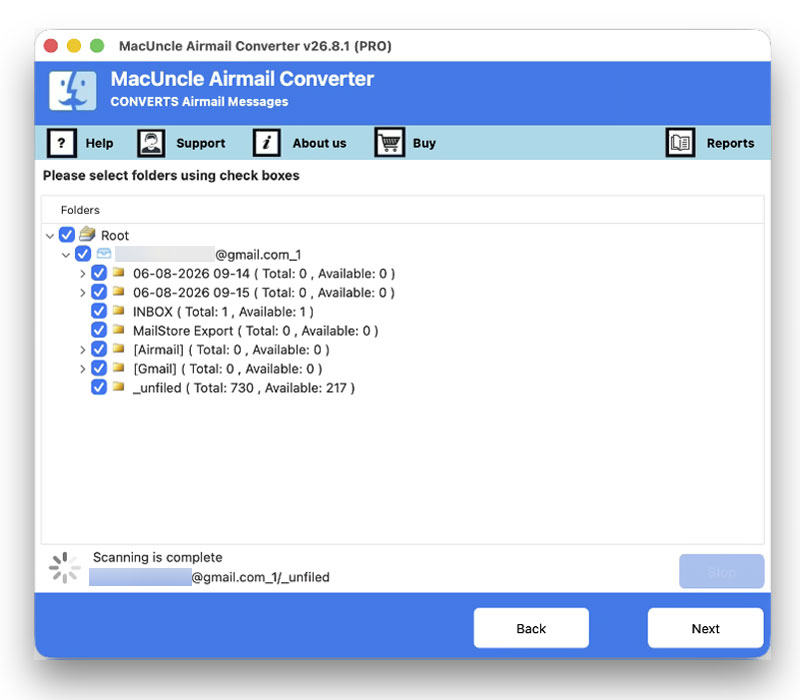800x700 pixels.
Task: Click the scanning spinner icon
Action: pos(65,567)
